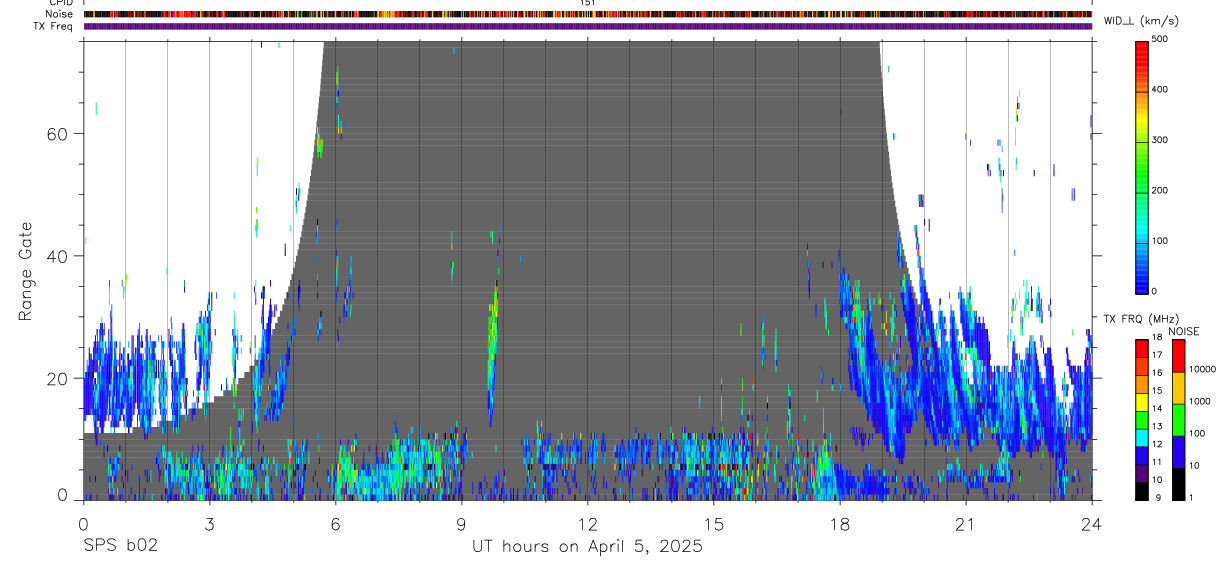Click the red swatch at top of TX FRQ legend

coord(1142,349)
